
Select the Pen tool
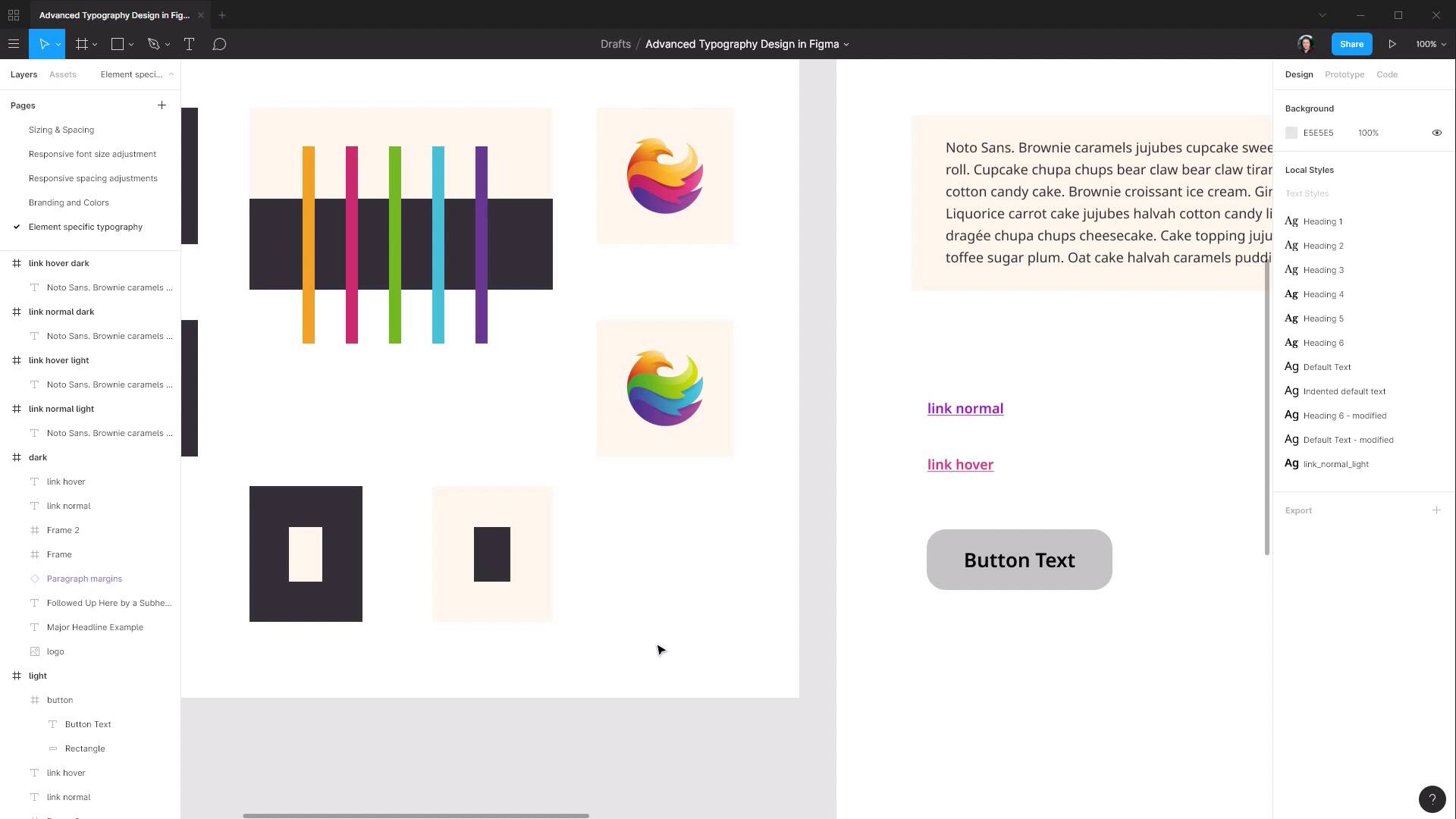click(152, 44)
